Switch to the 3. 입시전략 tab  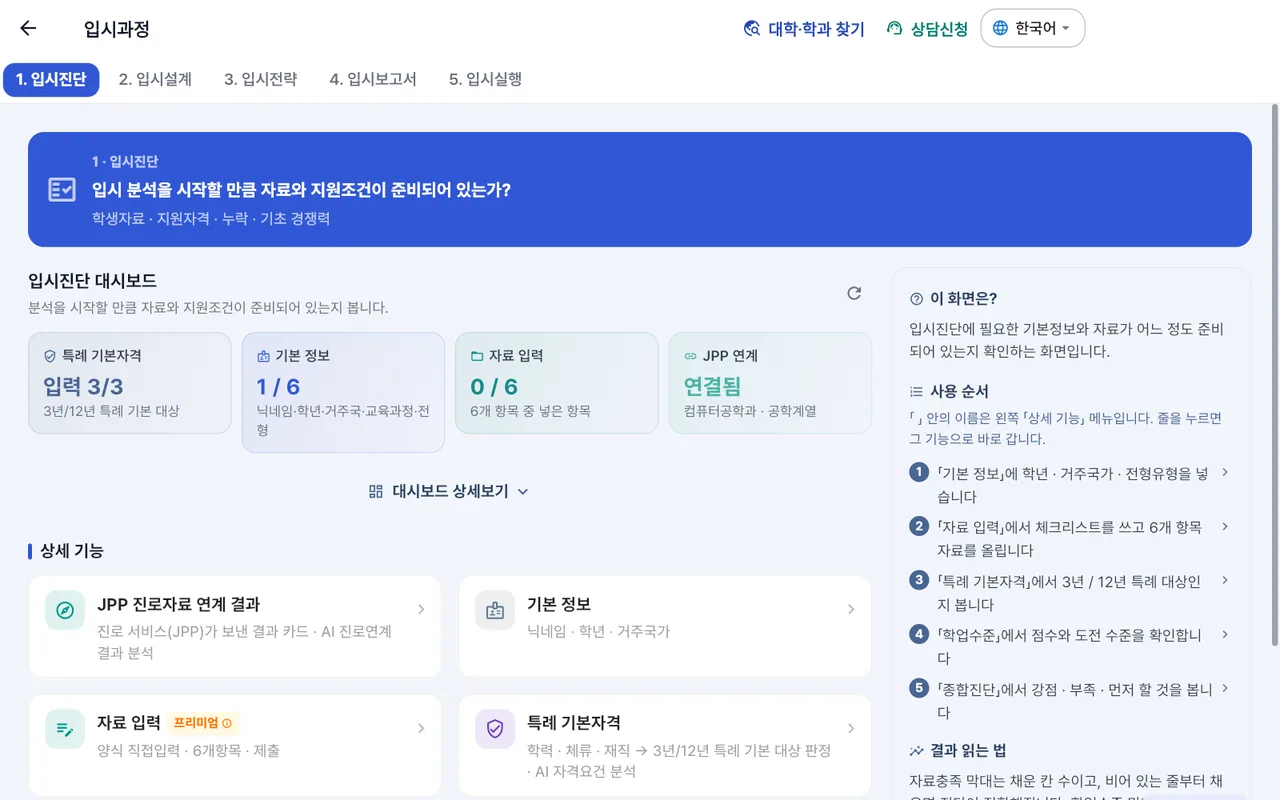click(260, 79)
